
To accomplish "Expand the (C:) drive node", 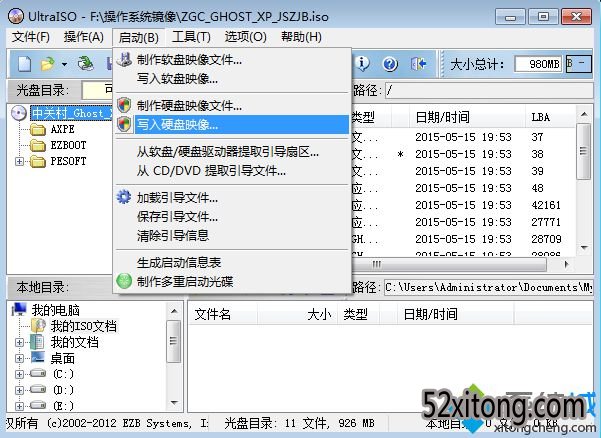I will 19,374.
